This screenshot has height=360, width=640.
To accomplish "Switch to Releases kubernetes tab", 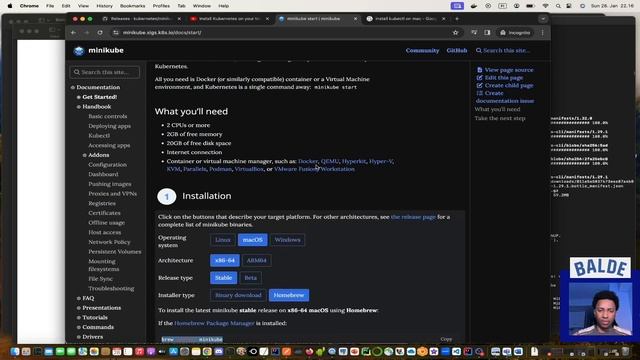I will tap(141, 19).
